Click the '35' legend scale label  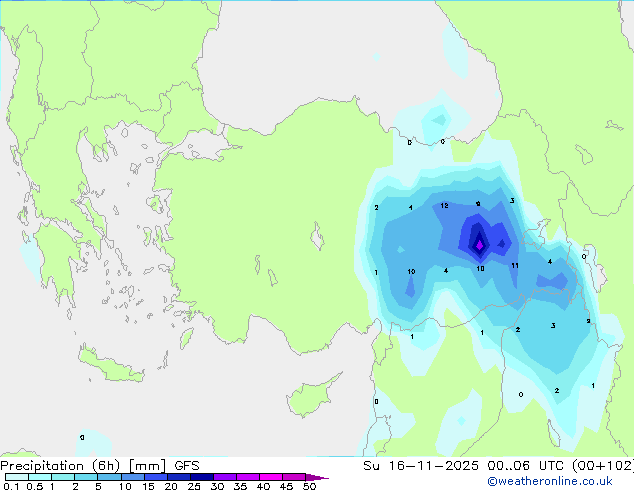[240, 486]
